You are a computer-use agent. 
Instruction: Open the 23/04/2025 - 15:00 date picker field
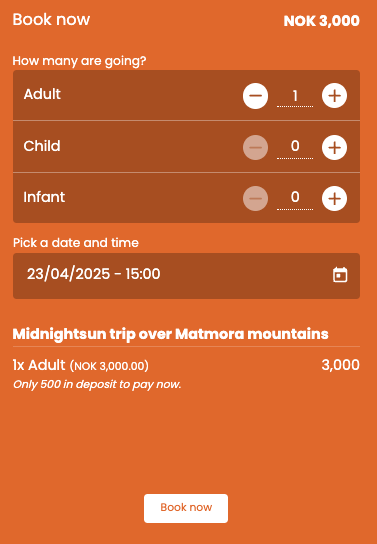[x=186, y=276]
